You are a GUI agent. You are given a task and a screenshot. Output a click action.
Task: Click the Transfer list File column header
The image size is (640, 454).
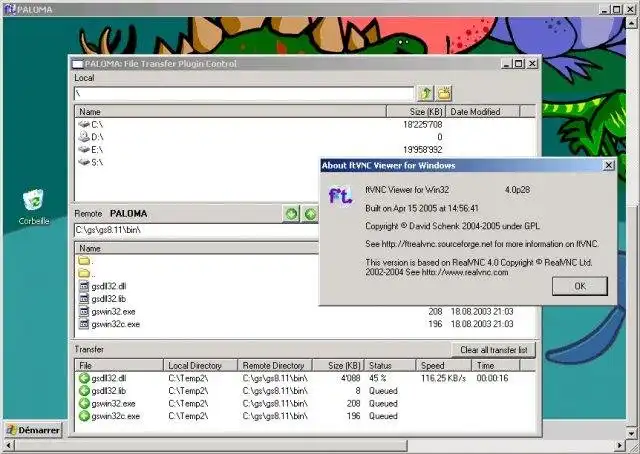point(119,365)
